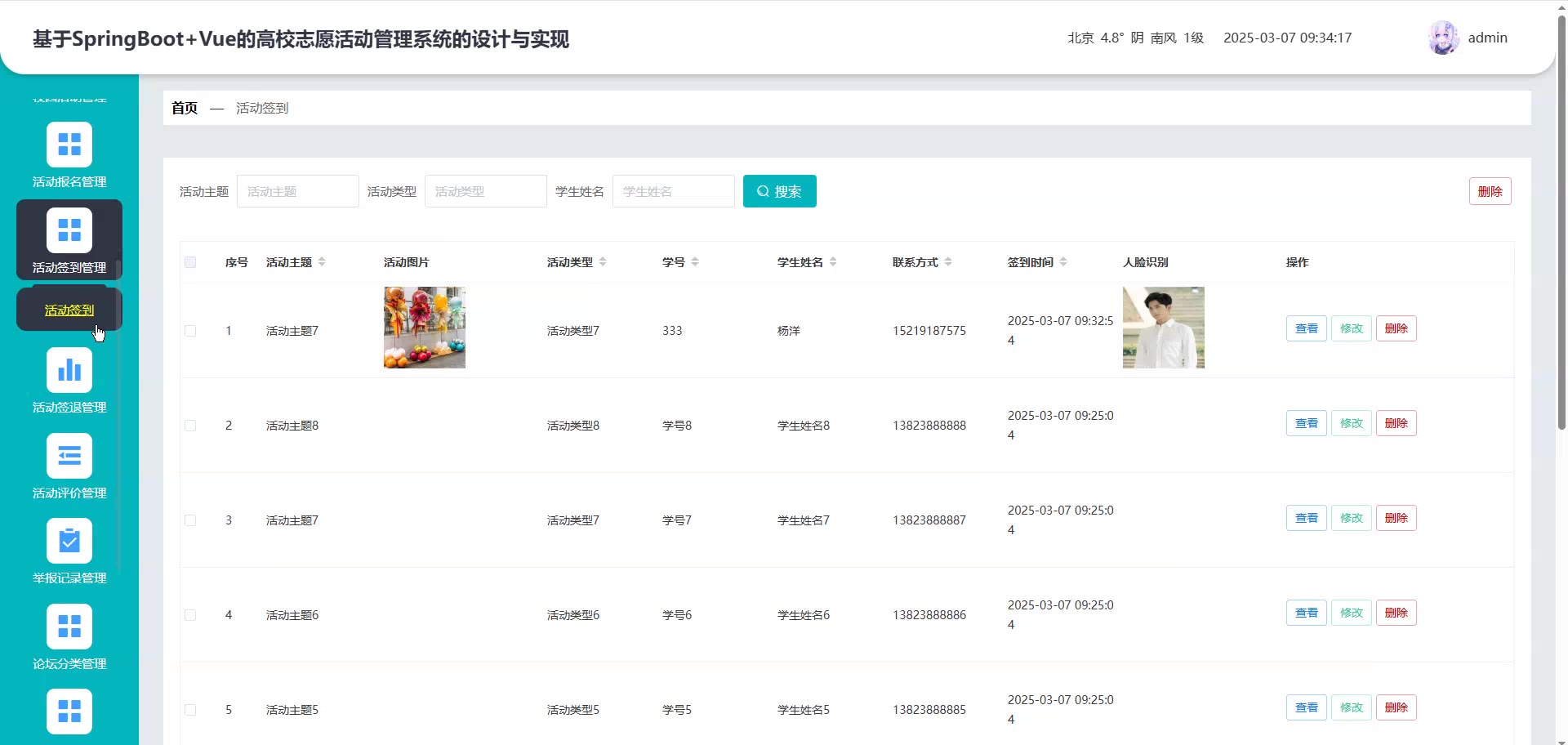Sort by 联系方式 column arrows

pos(948,262)
